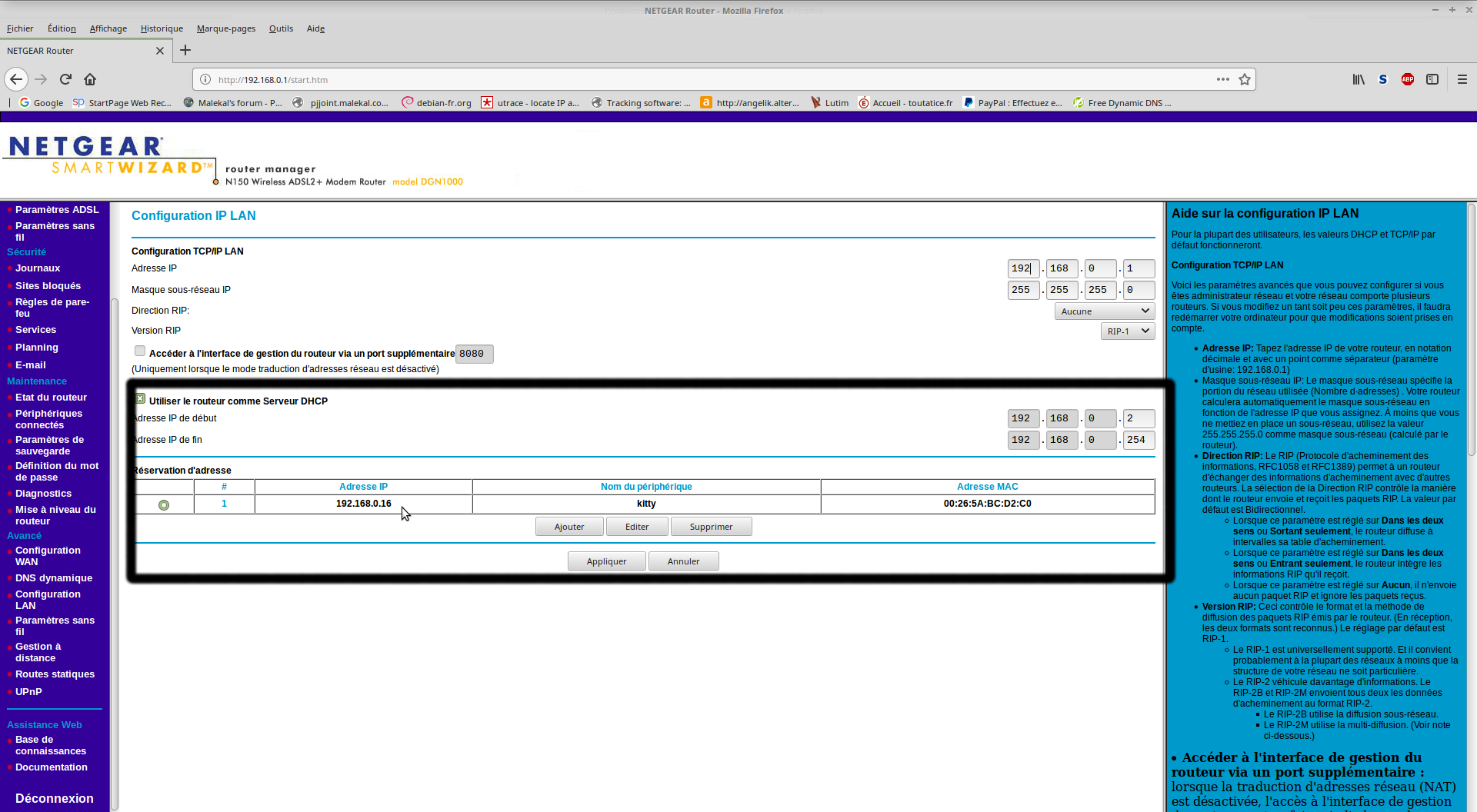
Task: Open PayPal bookmark
Action: point(1013,102)
